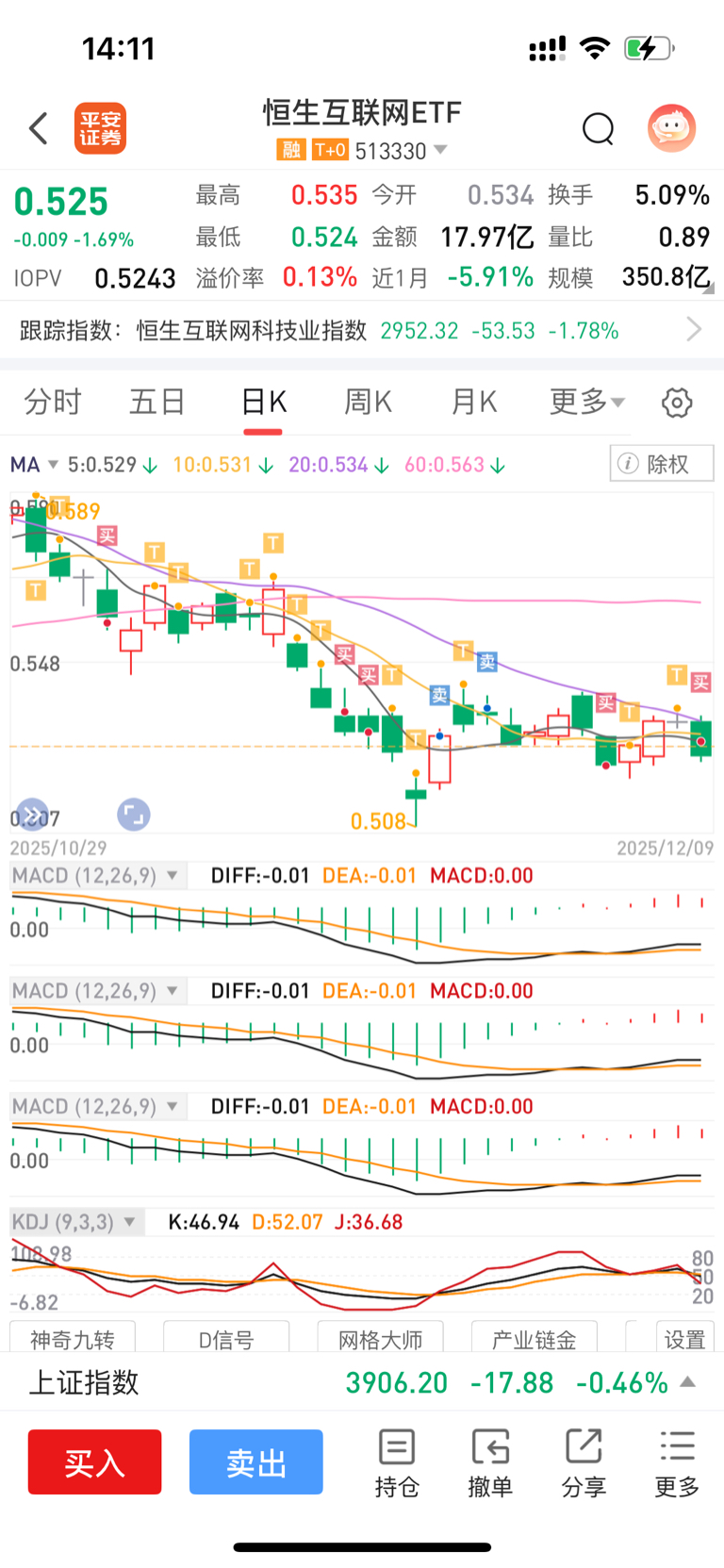The height and width of the screenshot is (1568, 724).
Task: Select 神奇九转 indicator
Action: [73, 1338]
